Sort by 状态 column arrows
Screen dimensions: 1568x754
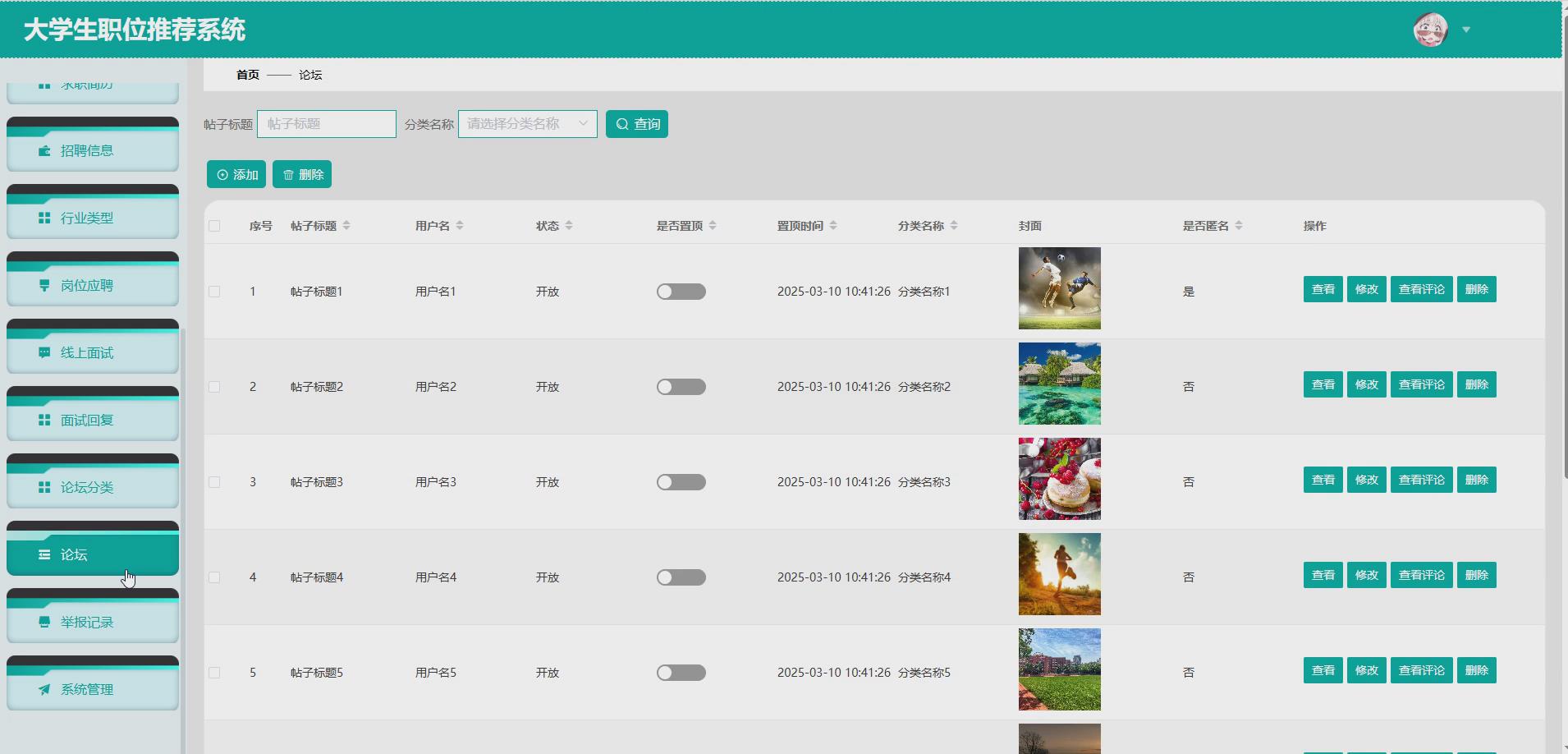pyautogui.click(x=569, y=226)
